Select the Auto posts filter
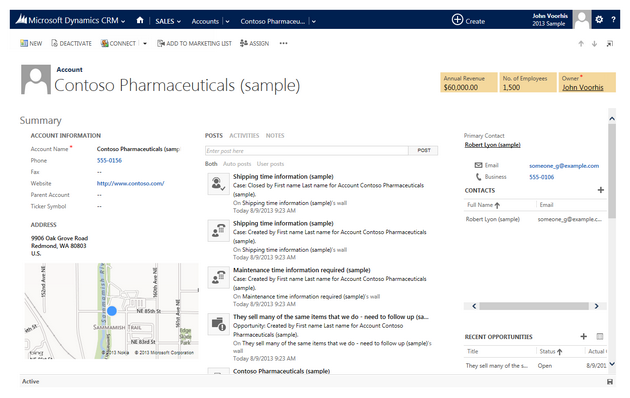630x398 pixels. tap(237, 164)
